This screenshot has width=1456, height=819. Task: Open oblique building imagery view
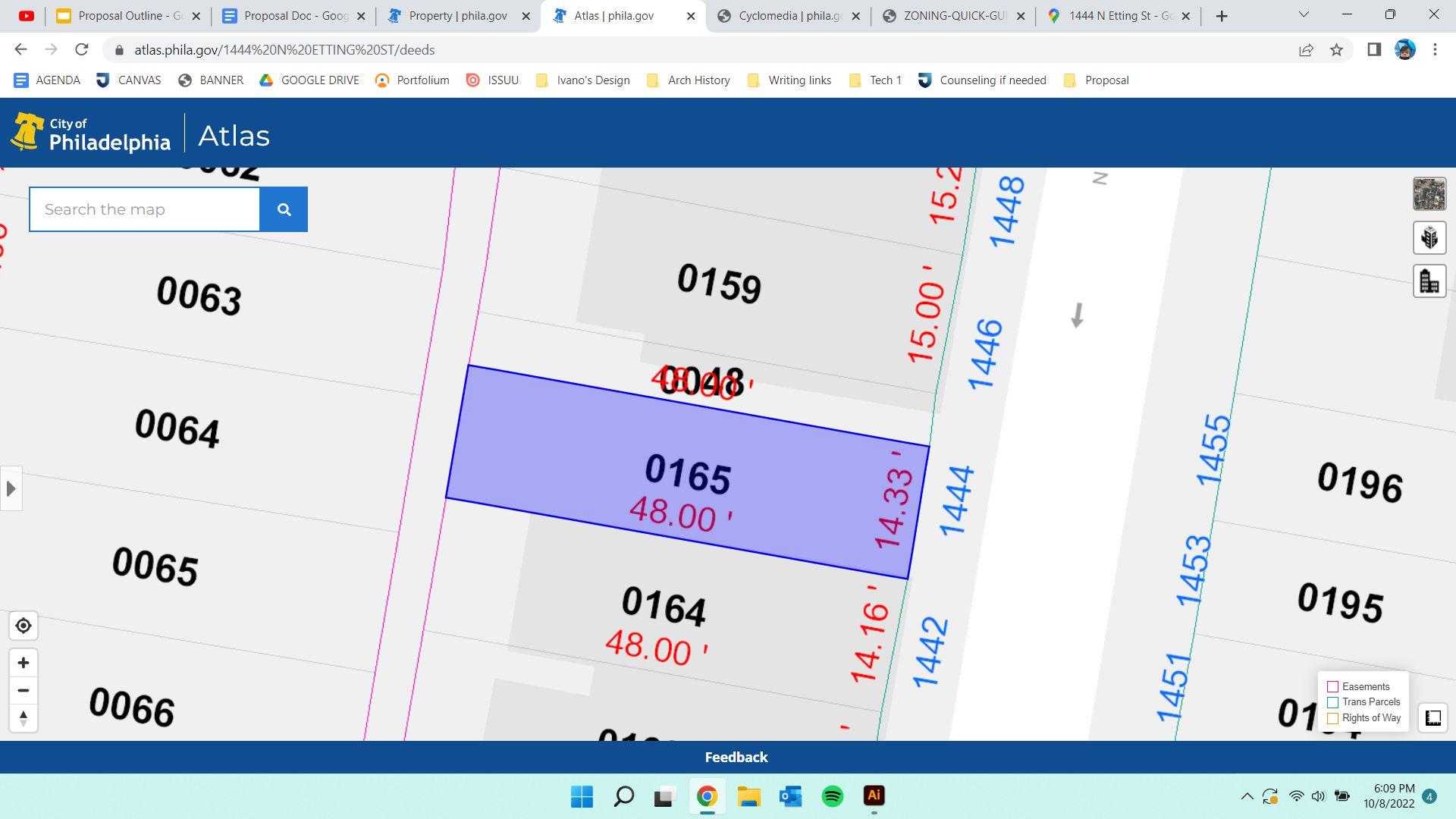1429,238
